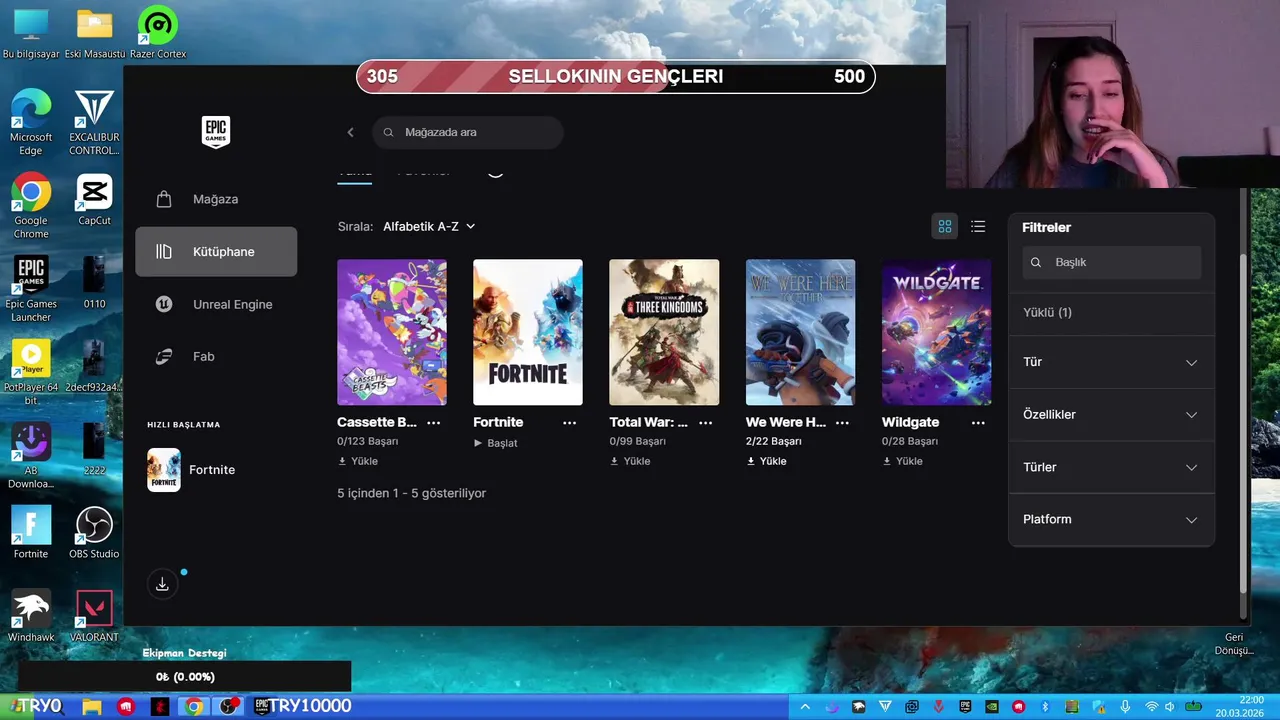Switch library to list view
Screen dimensions: 1280x720
(x=978, y=227)
